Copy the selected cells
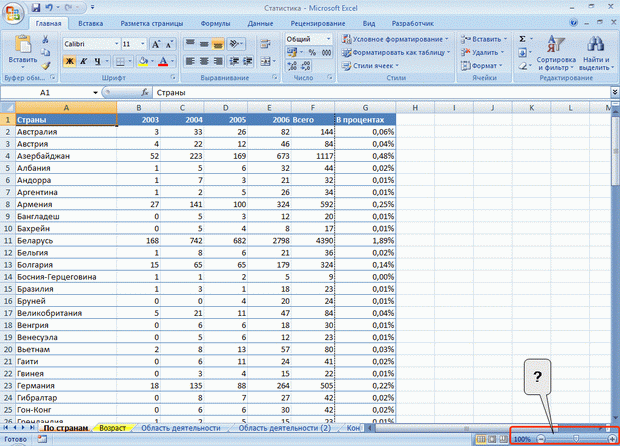The width and height of the screenshot is (620, 446). pos(45,52)
